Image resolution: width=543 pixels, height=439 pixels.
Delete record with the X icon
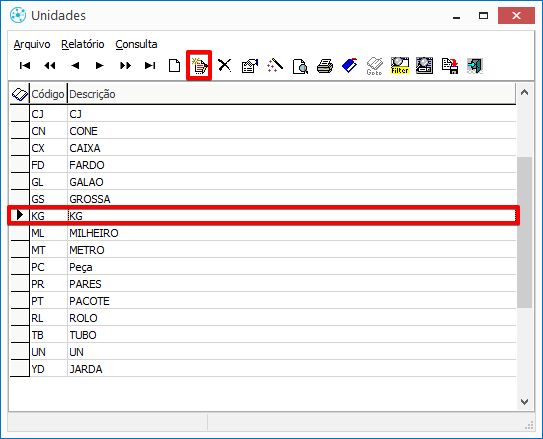[x=225, y=65]
